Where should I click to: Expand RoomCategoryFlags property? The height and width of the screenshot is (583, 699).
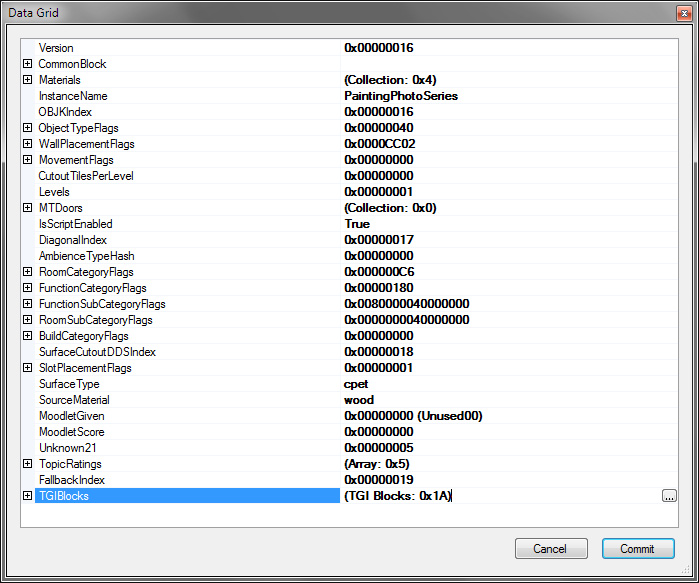(x=27, y=272)
